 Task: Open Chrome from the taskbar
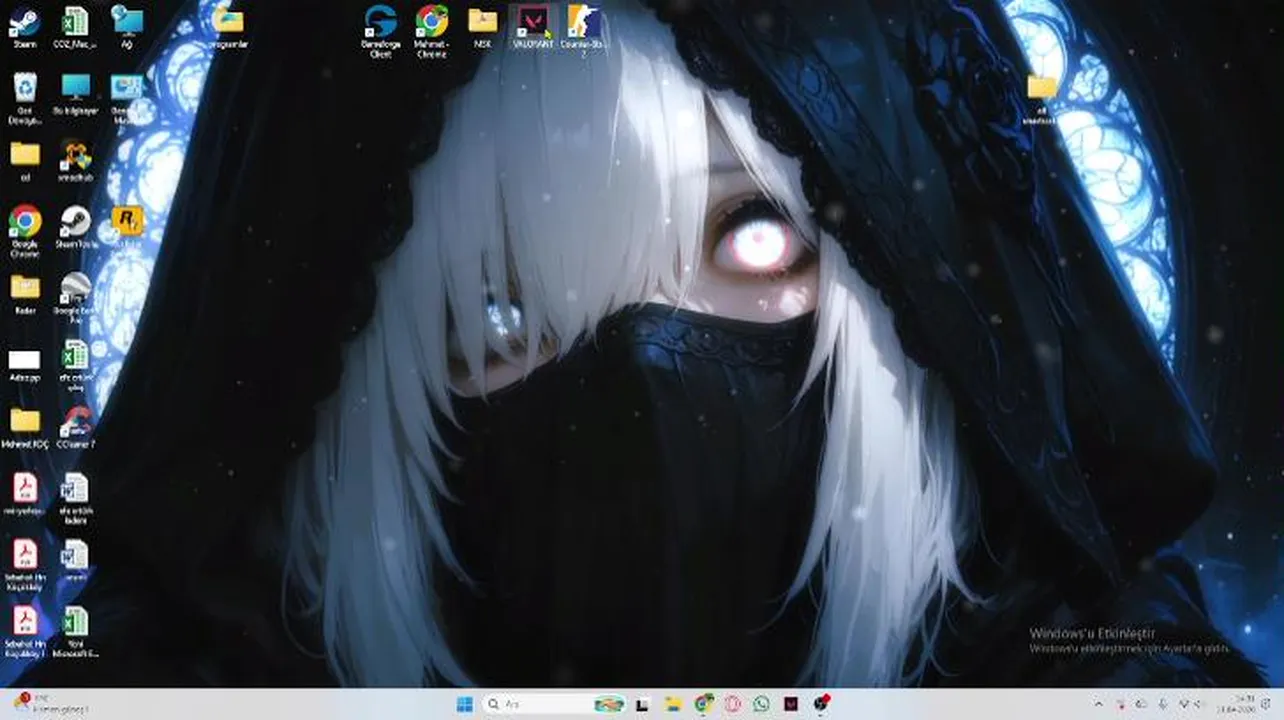click(x=704, y=704)
